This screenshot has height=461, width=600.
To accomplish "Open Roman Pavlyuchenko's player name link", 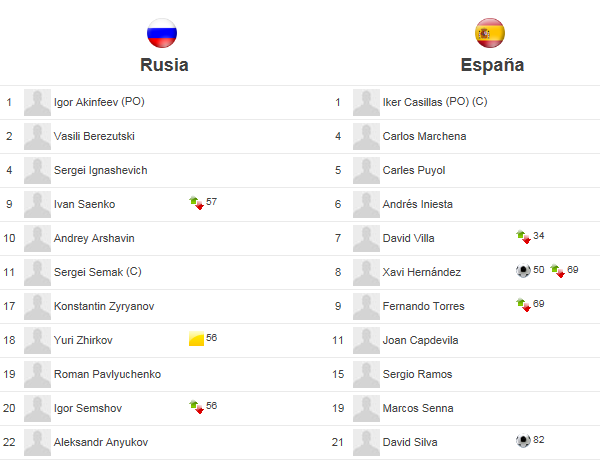I will [x=107, y=374].
